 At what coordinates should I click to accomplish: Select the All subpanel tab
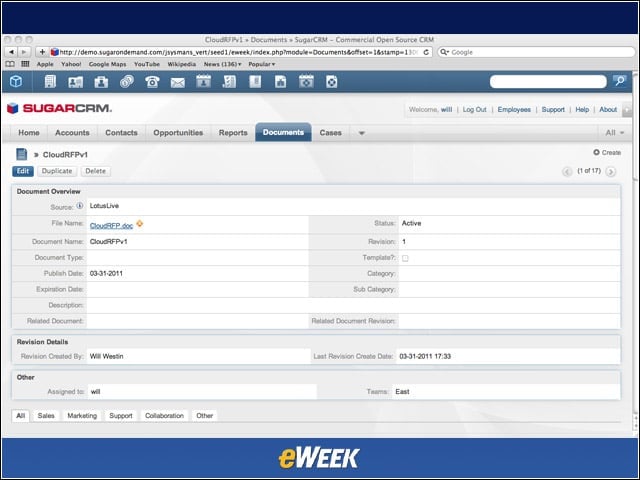[x=20, y=416]
